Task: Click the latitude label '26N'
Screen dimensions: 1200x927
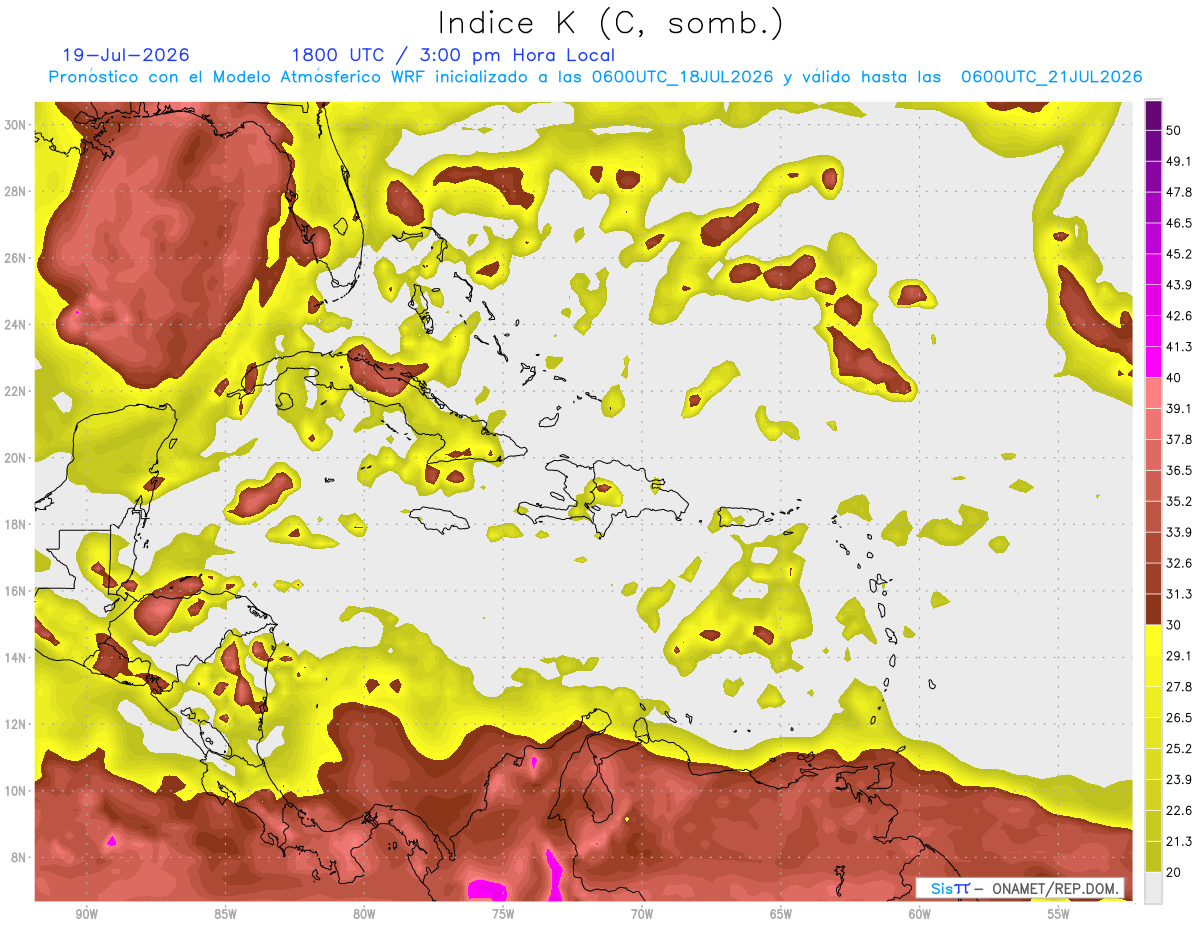Action: (17, 258)
